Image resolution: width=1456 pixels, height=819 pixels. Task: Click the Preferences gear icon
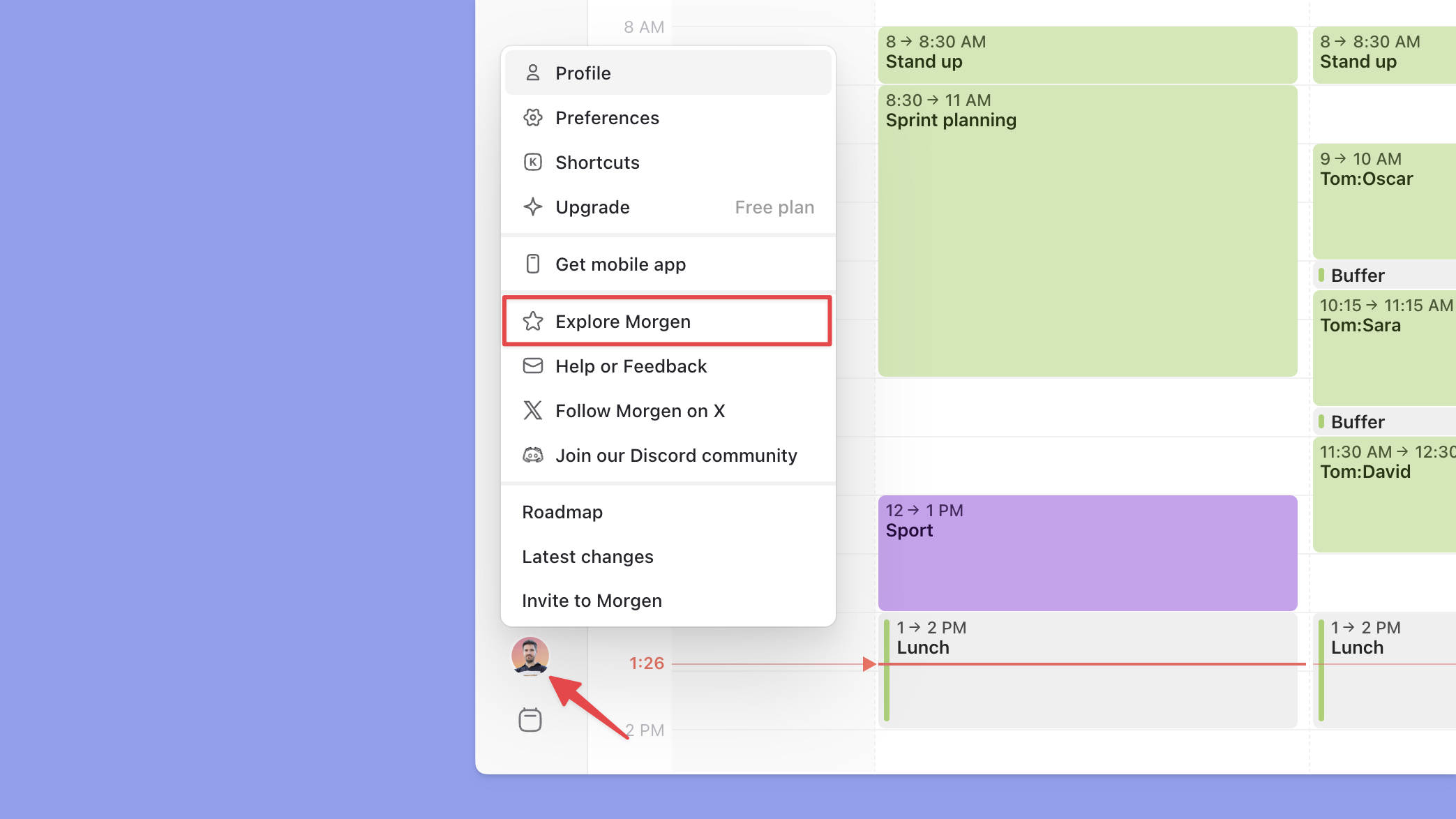click(x=533, y=117)
